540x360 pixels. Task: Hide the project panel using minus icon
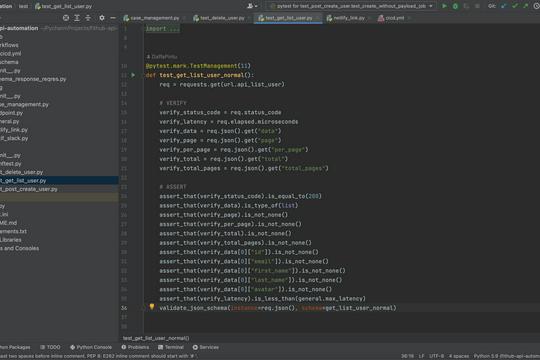pos(113,18)
